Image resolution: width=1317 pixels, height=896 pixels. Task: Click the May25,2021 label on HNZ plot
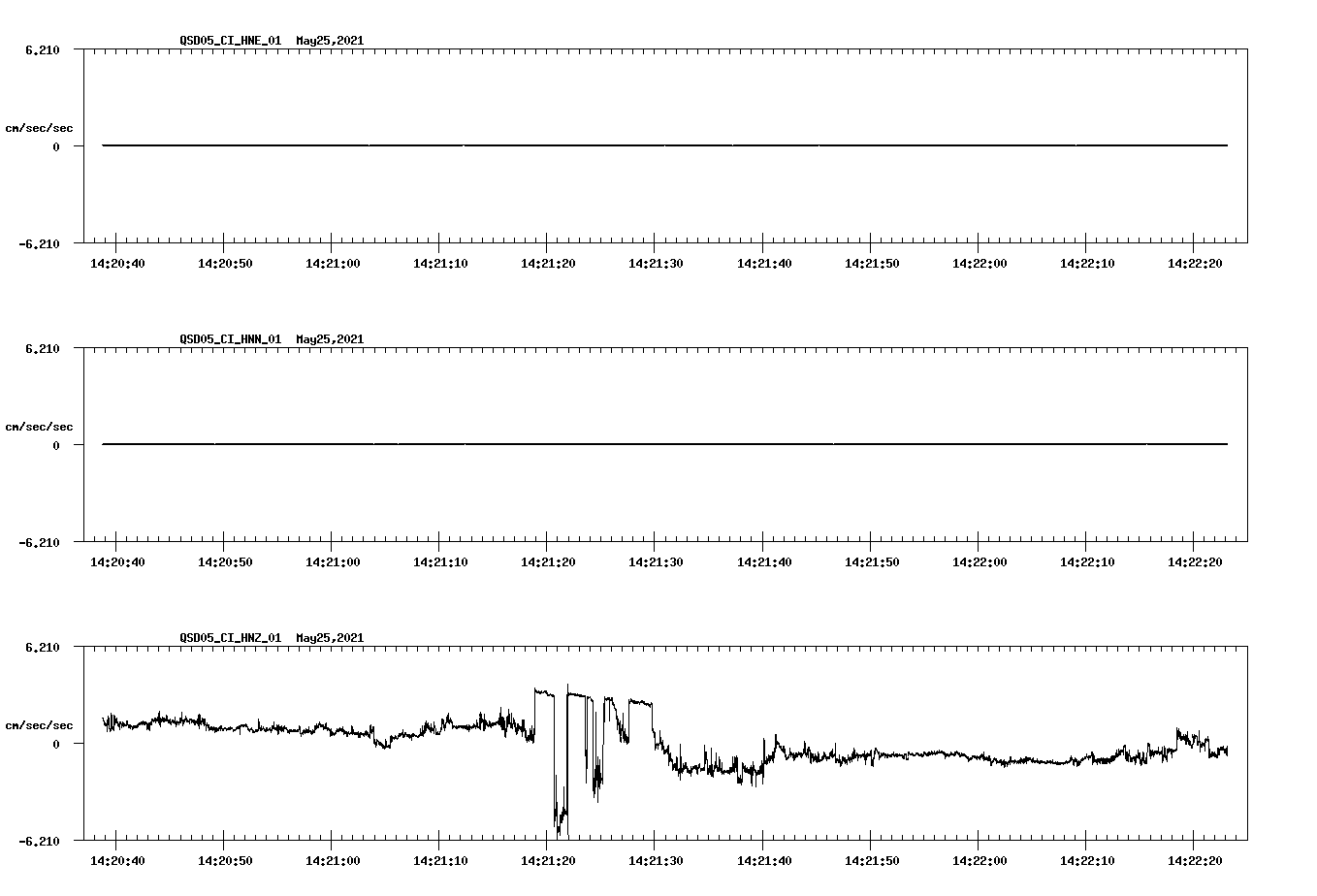tap(328, 638)
